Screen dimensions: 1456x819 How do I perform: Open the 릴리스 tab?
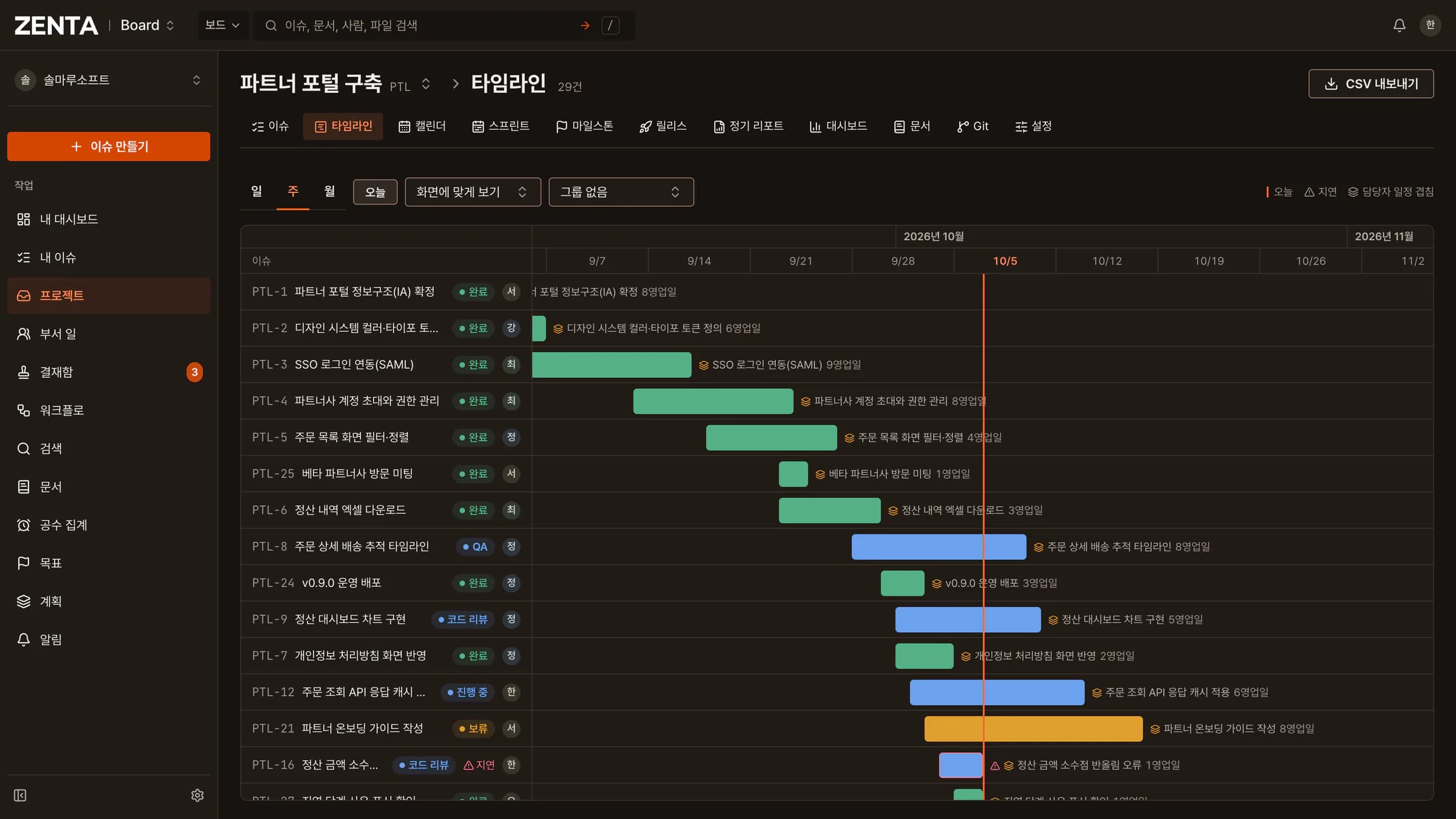(x=663, y=126)
